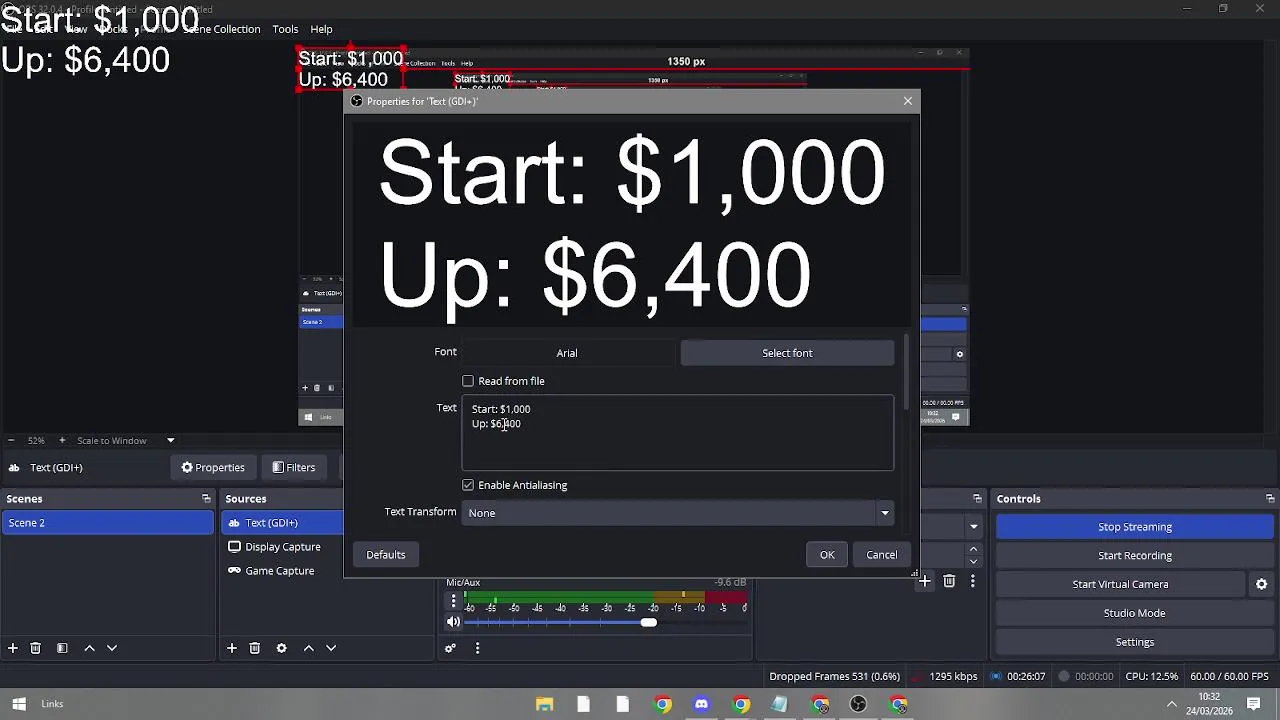
Task: Open File Explorer from the taskbar
Action: pyautogui.click(x=545, y=704)
